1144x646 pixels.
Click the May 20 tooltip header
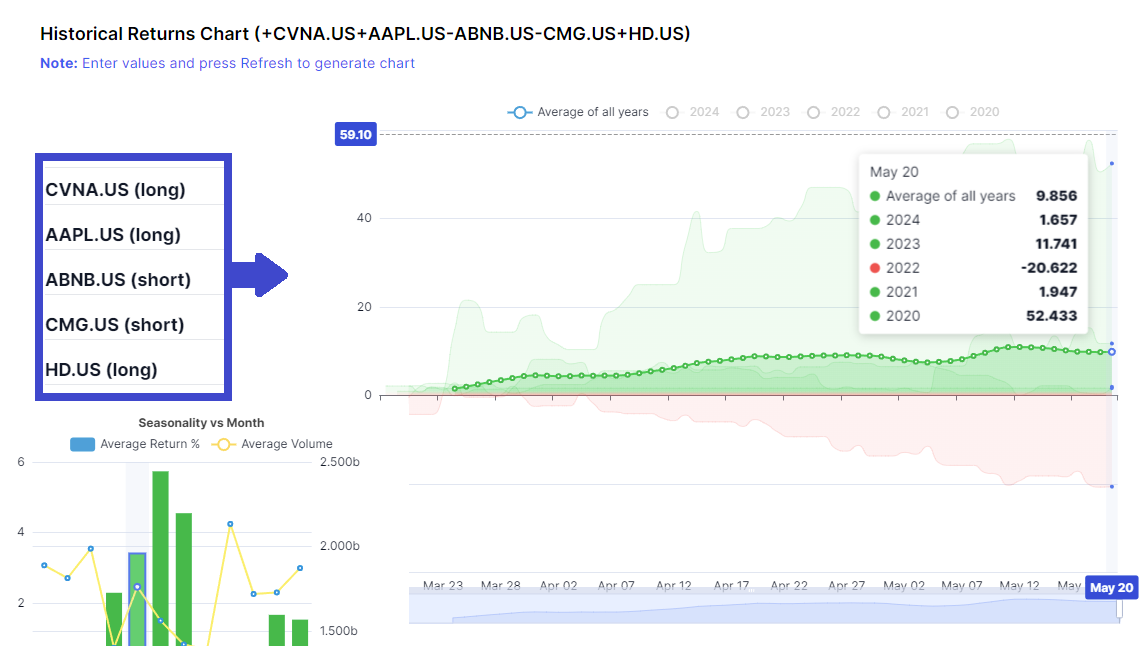point(894,172)
